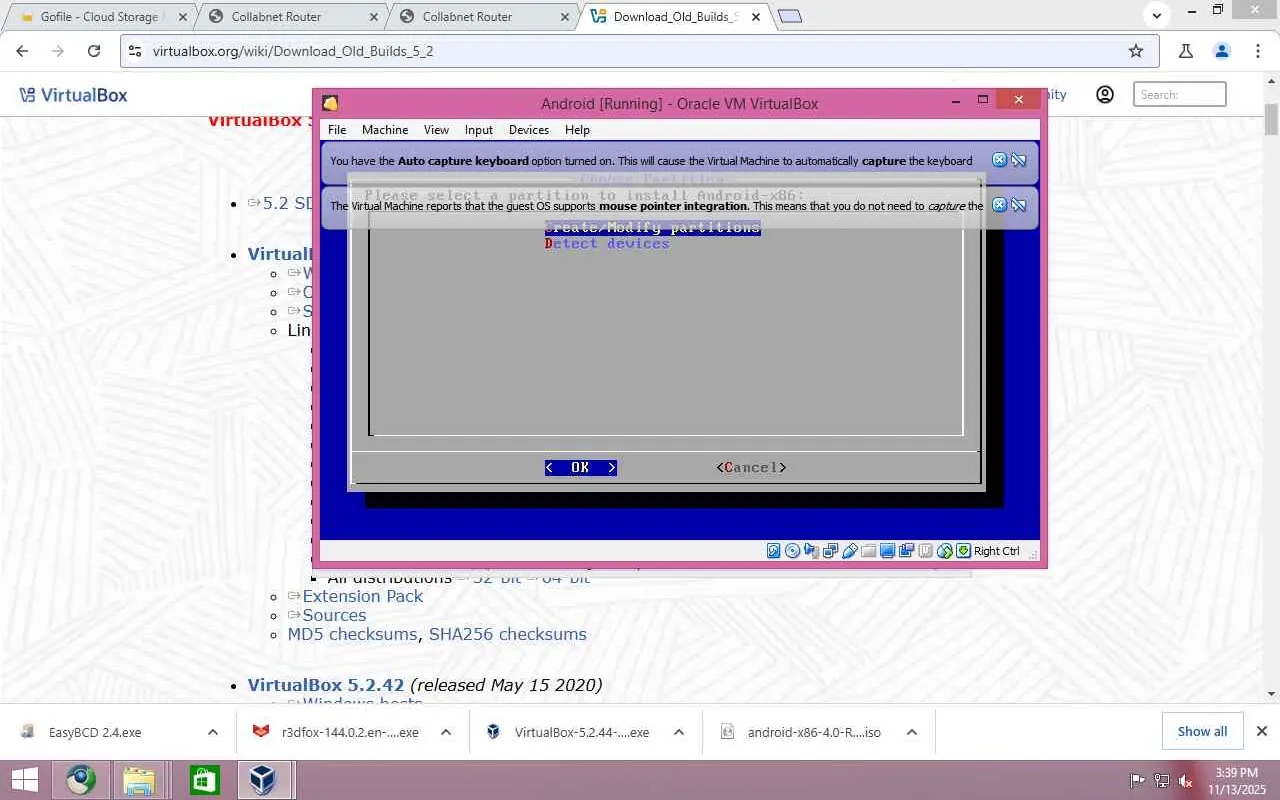1280x800 pixels.
Task: Open the browser tab search dropdown
Action: click(x=1157, y=16)
